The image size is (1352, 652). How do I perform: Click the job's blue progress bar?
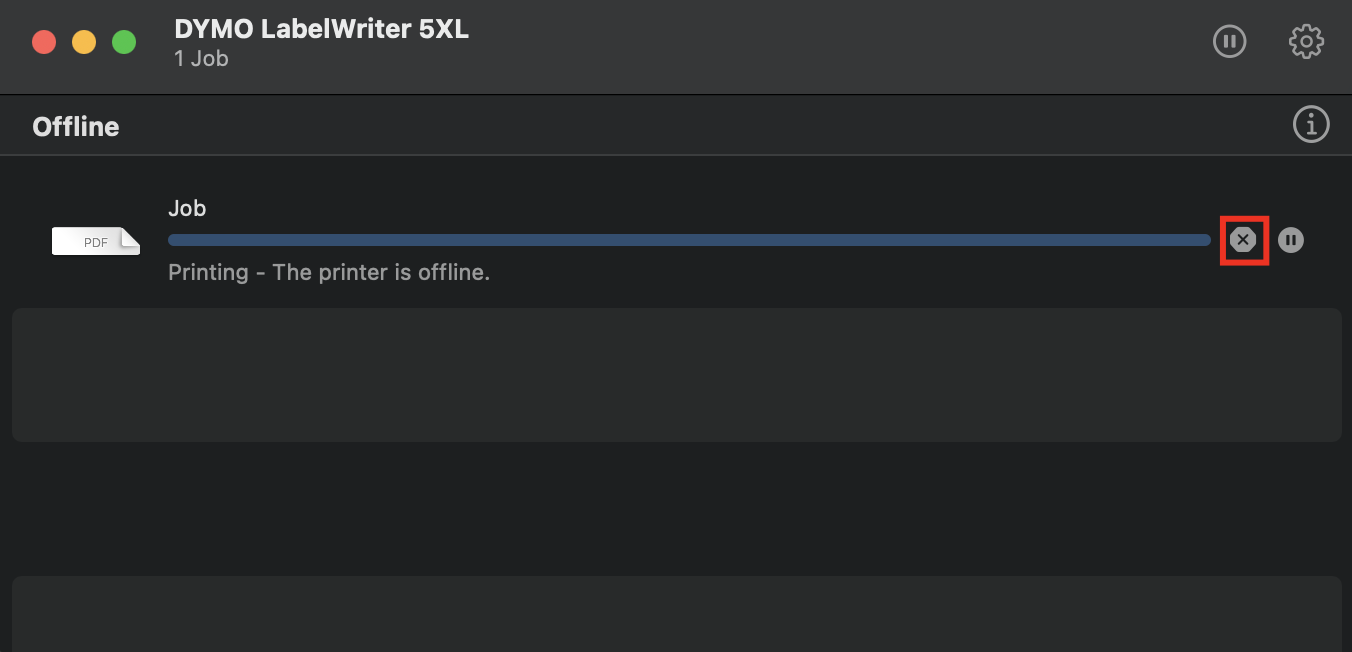coord(689,240)
